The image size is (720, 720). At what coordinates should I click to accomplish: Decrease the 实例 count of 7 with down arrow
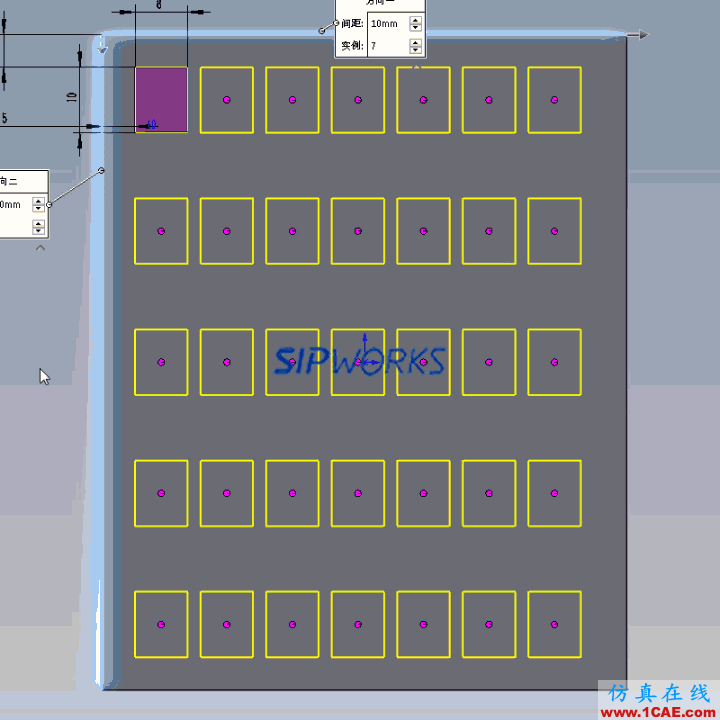point(415,50)
